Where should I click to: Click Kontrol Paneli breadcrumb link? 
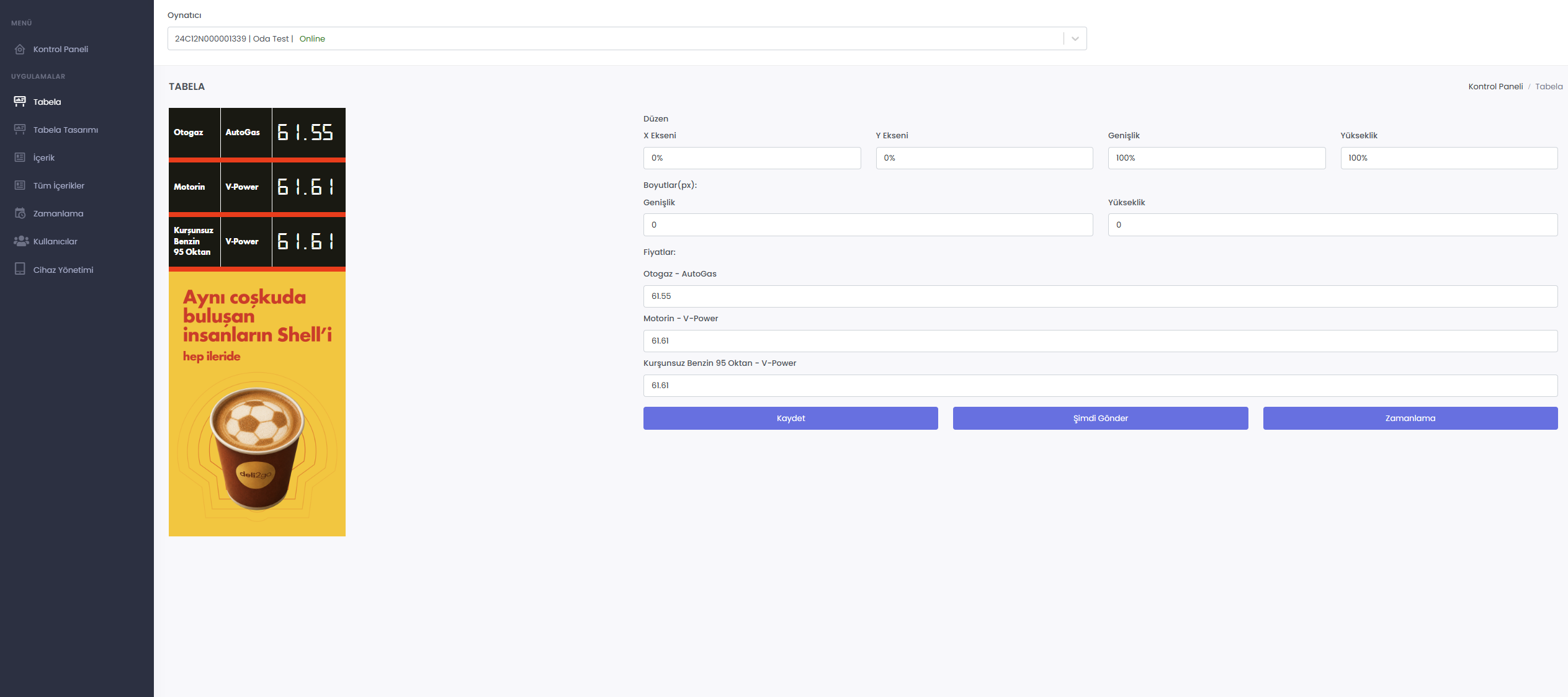tap(1495, 86)
